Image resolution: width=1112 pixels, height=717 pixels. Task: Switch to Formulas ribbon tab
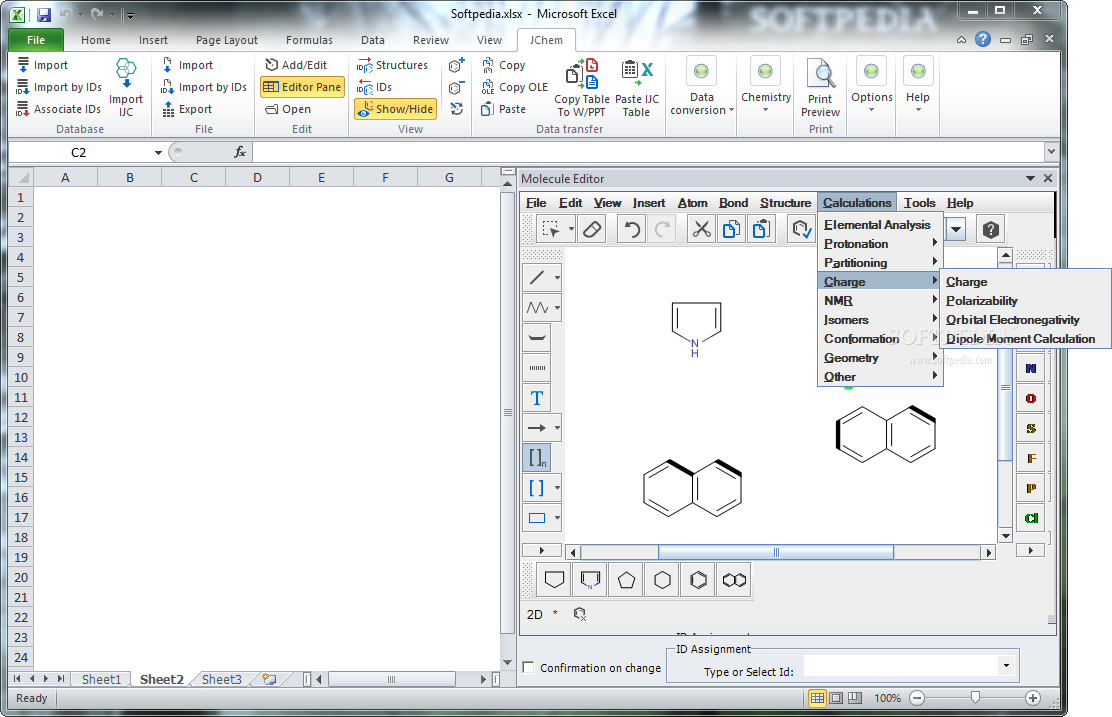[x=309, y=40]
